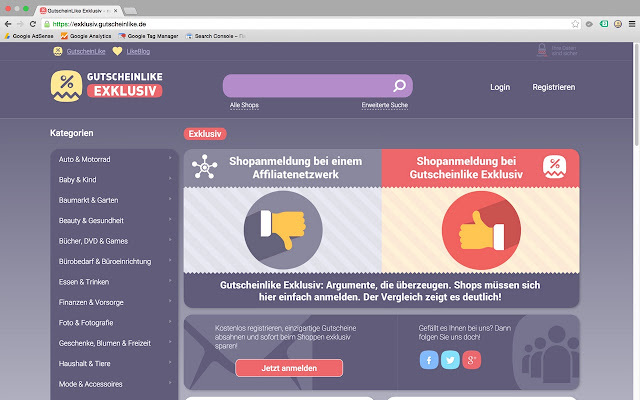The image size is (640, 400).
Task: Expand arrow next to Finanzen & Vorsorge
Action: coord(170,302)
